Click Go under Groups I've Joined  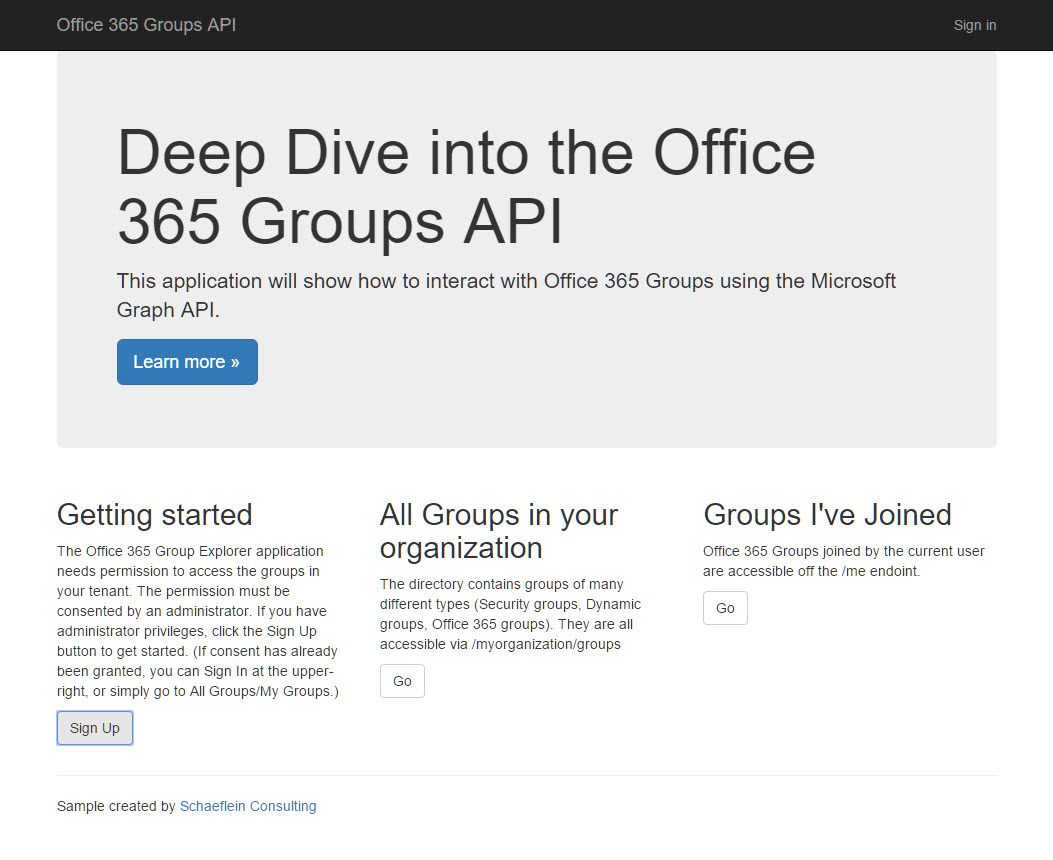[725, 608]
